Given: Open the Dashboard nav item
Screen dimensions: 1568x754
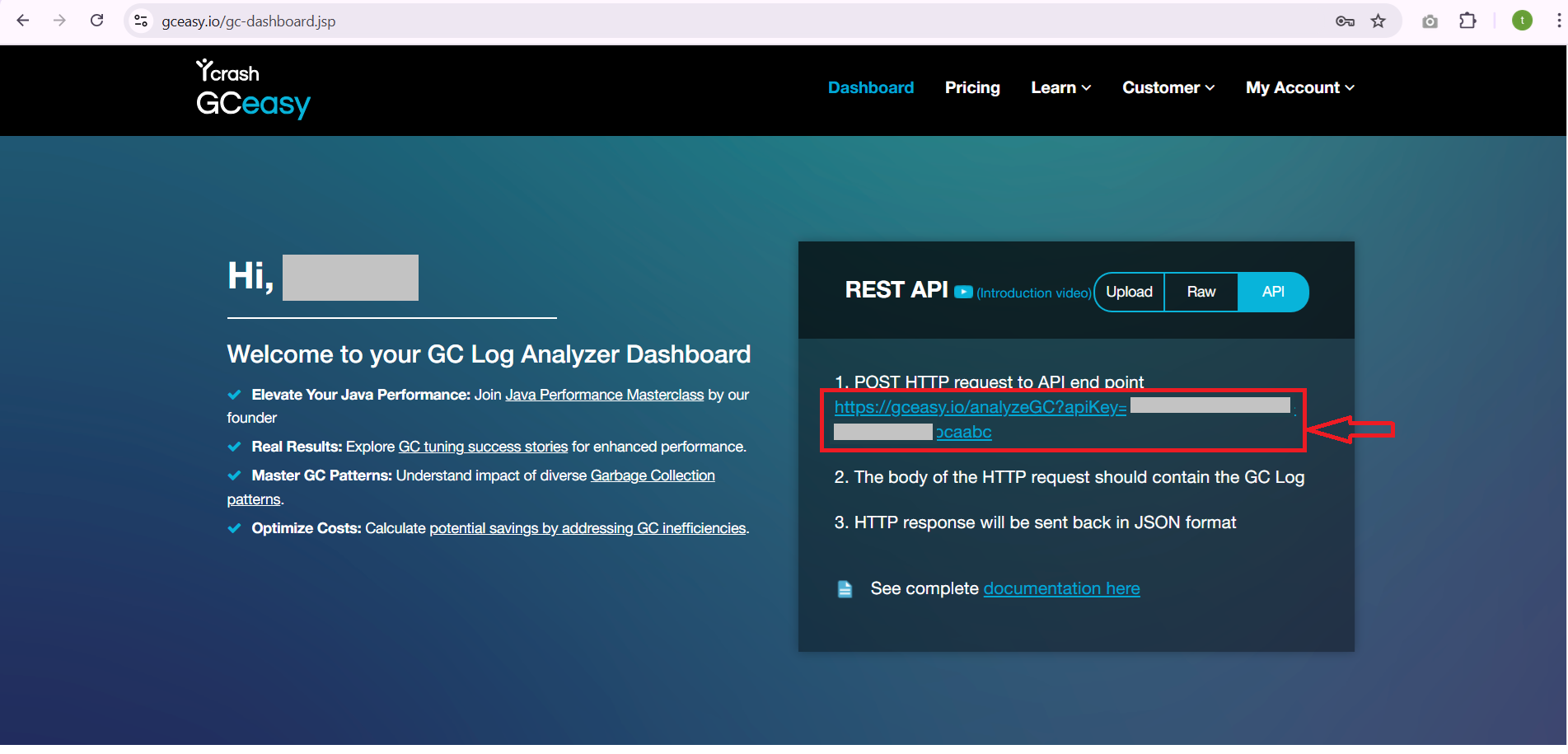Looking at the screenshot, I should (871, 87).
